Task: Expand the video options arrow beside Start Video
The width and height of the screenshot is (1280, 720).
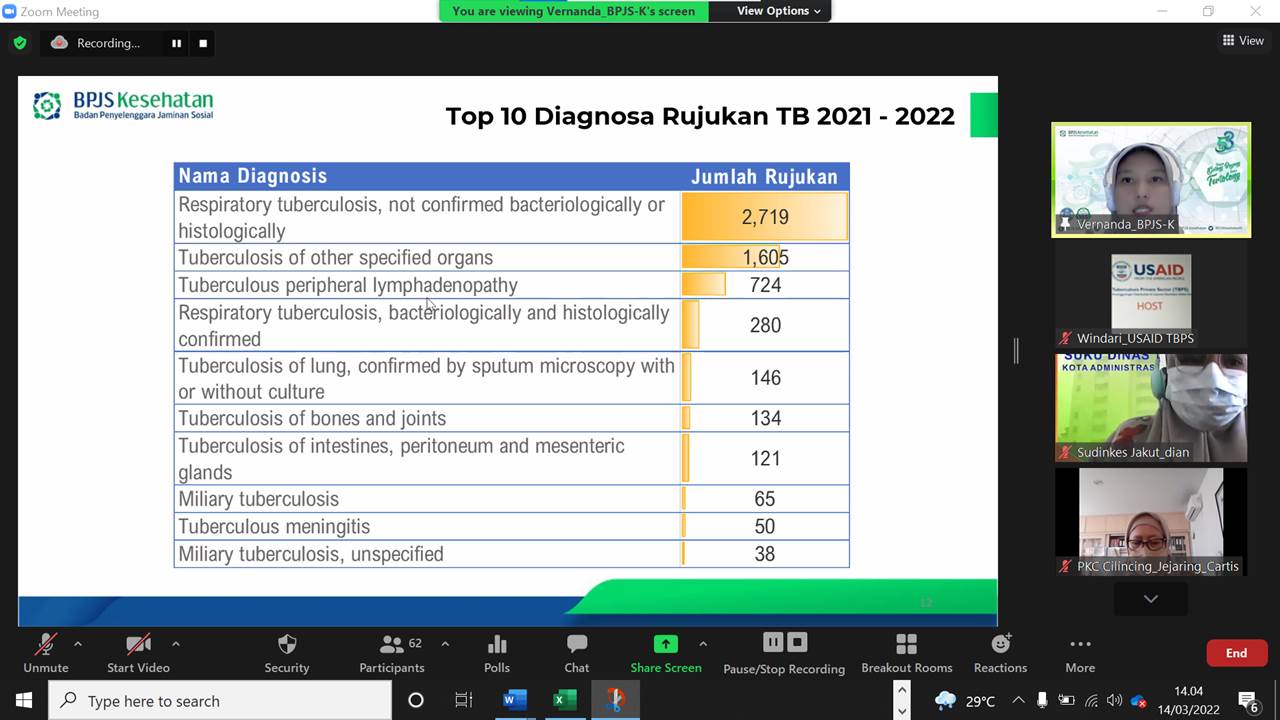Action: click(x=176, y=644)
